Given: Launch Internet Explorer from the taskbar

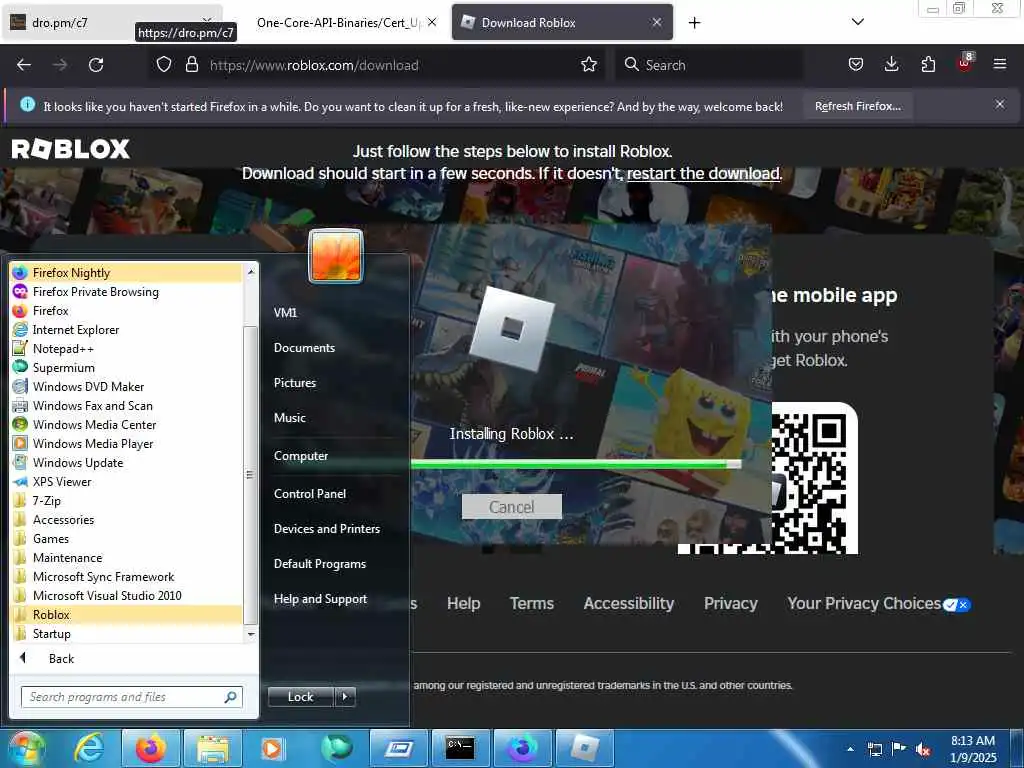Looking at the screenshot, I should [88, 748].
